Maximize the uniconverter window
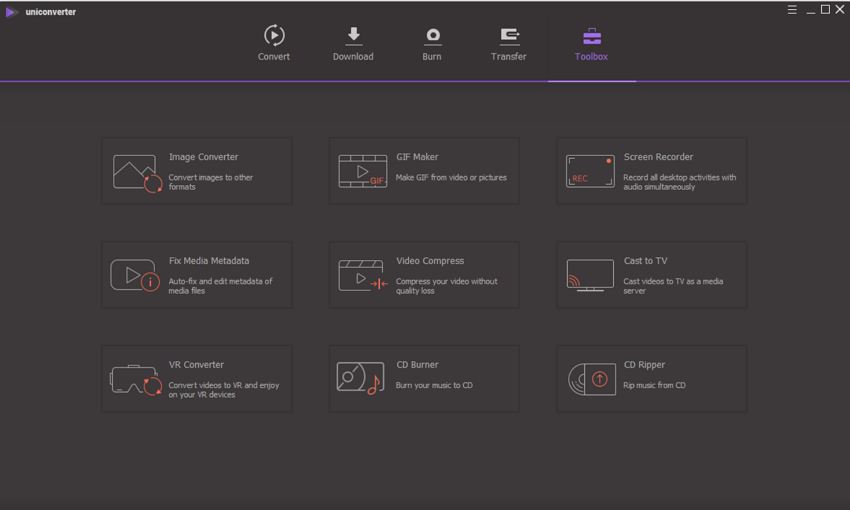This screenshot has width=850, height=510. click(x=825, y=10)
